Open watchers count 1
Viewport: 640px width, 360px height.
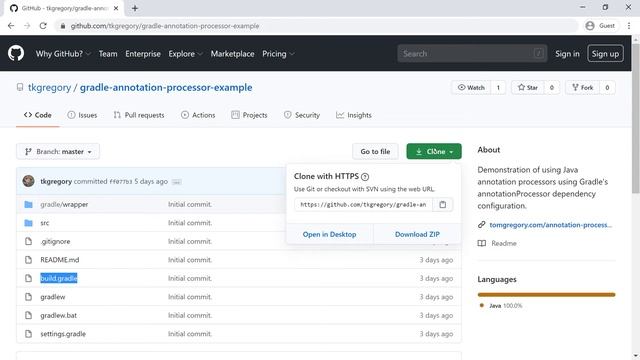click(x=498, y=87)
